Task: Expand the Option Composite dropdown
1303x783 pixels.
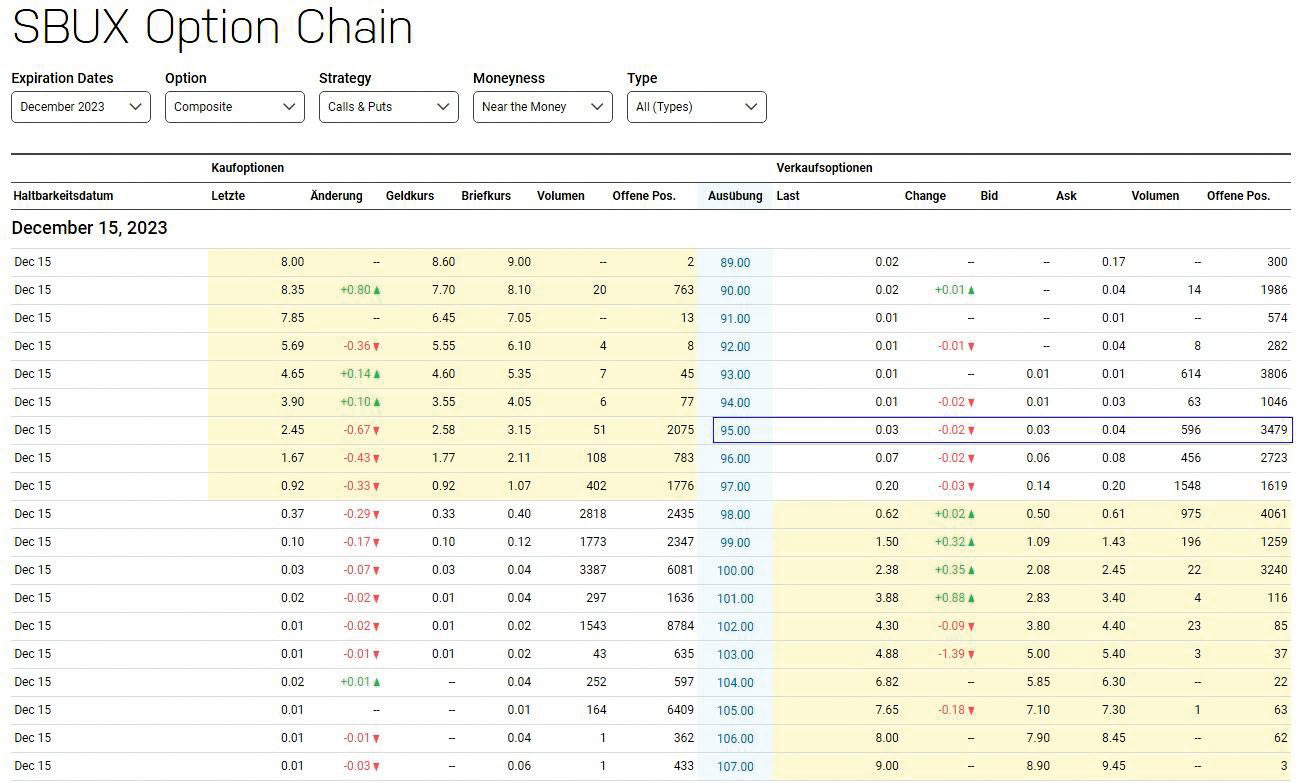Action: pos(235,107)
